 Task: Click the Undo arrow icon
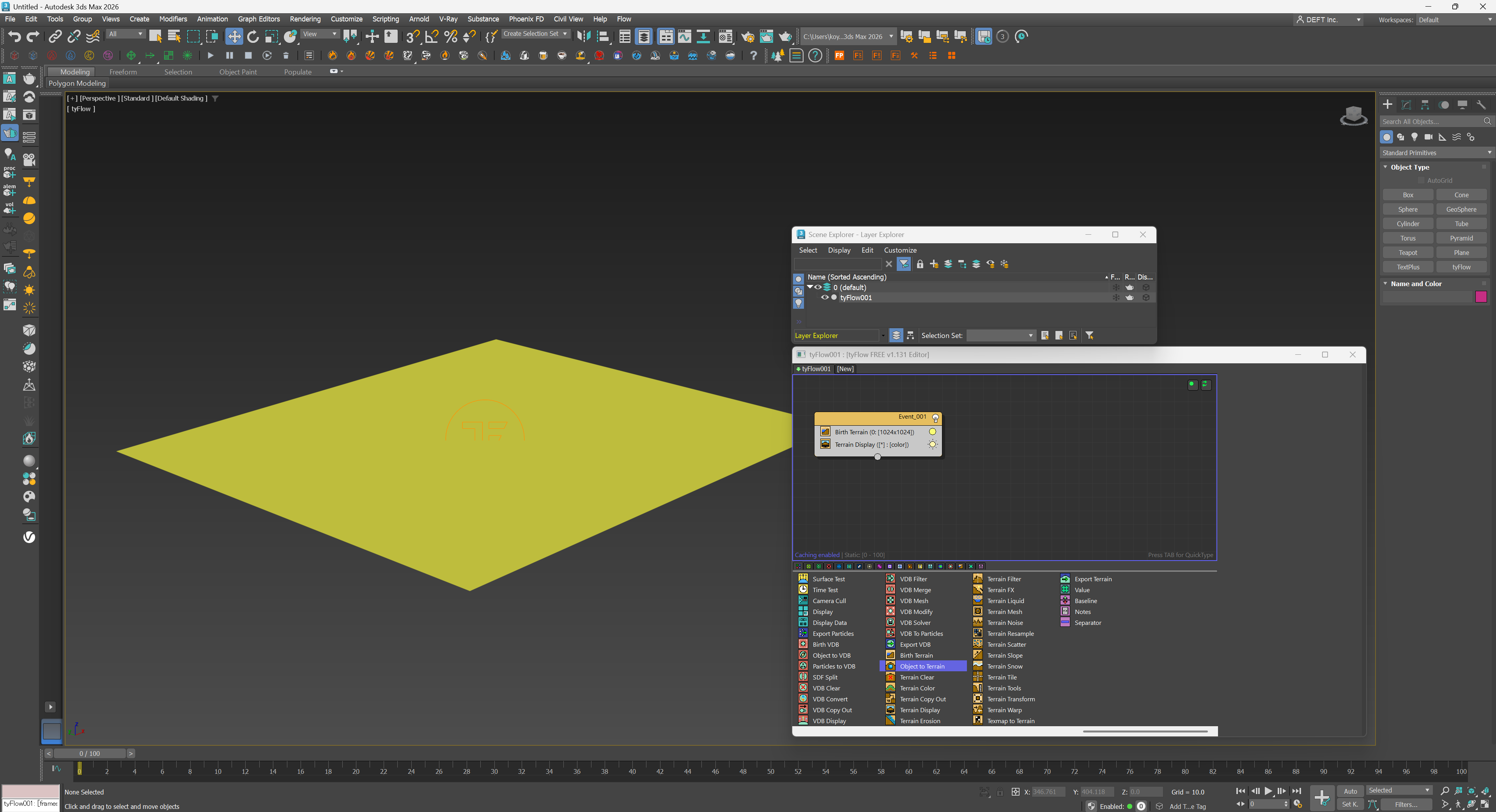point(14,37)
